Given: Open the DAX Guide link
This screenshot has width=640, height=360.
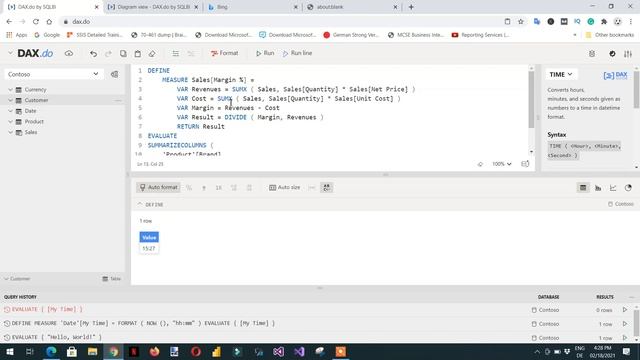Looking at the screenshot, I should [615, 75].
